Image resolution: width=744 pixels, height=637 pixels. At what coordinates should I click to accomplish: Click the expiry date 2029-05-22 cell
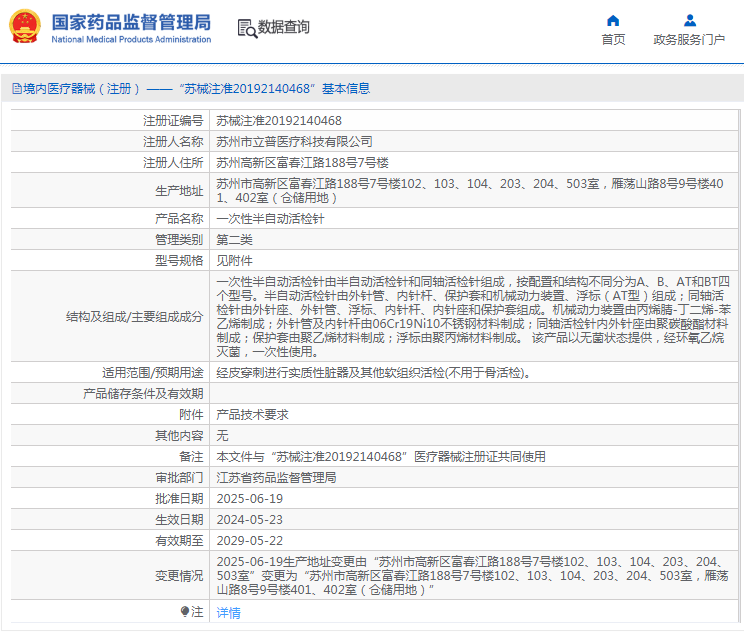[x=250, y=540]
